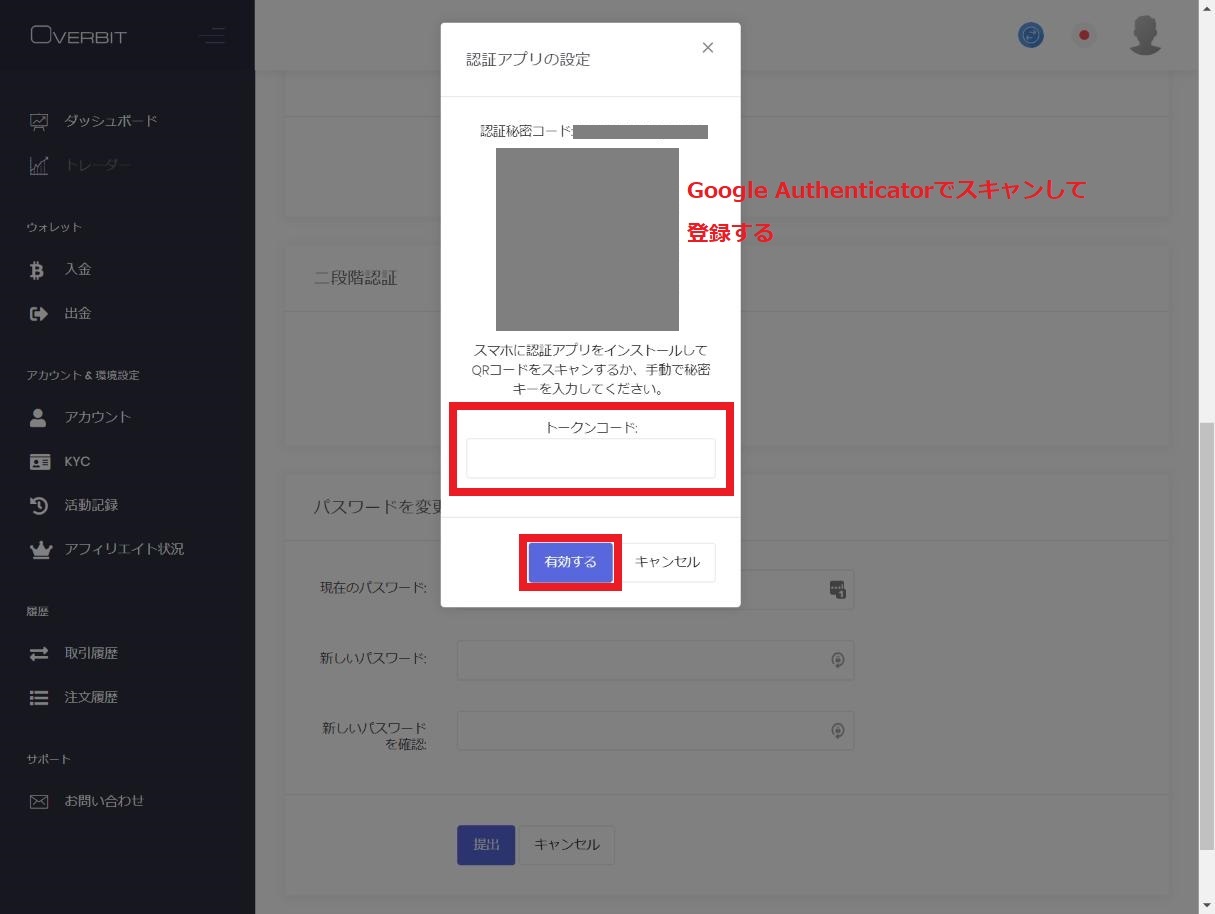Click the crown icon beside アフィリエイト状況
Viewport: 1215px width, 914px height.
click(40, 550)
